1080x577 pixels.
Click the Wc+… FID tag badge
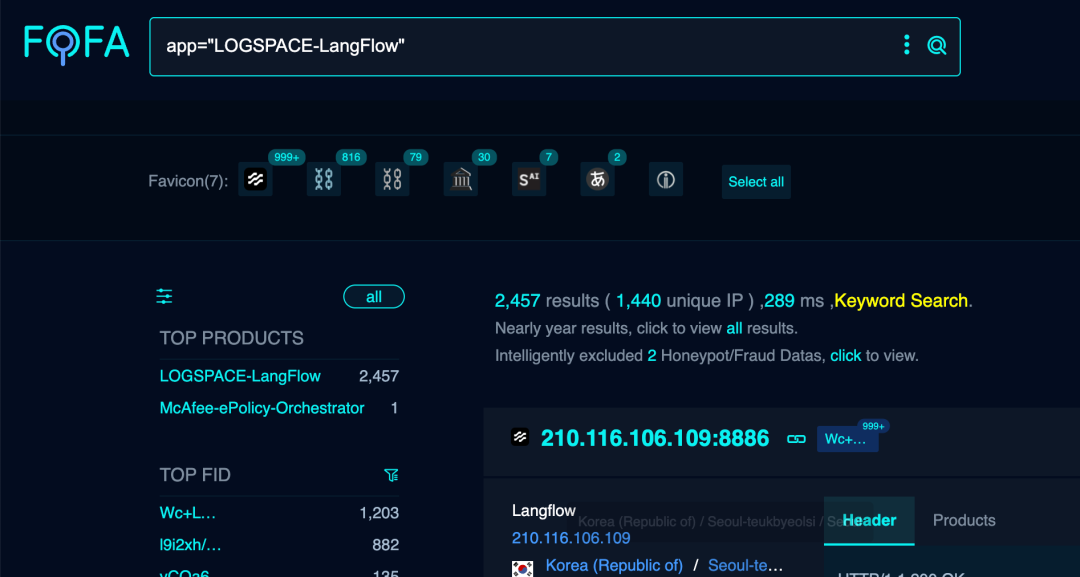pyautogui.click(x=847, y=439)
